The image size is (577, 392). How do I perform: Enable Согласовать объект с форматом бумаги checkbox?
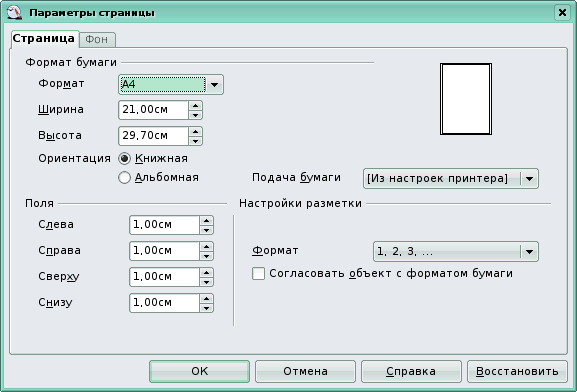pos(258,274)
